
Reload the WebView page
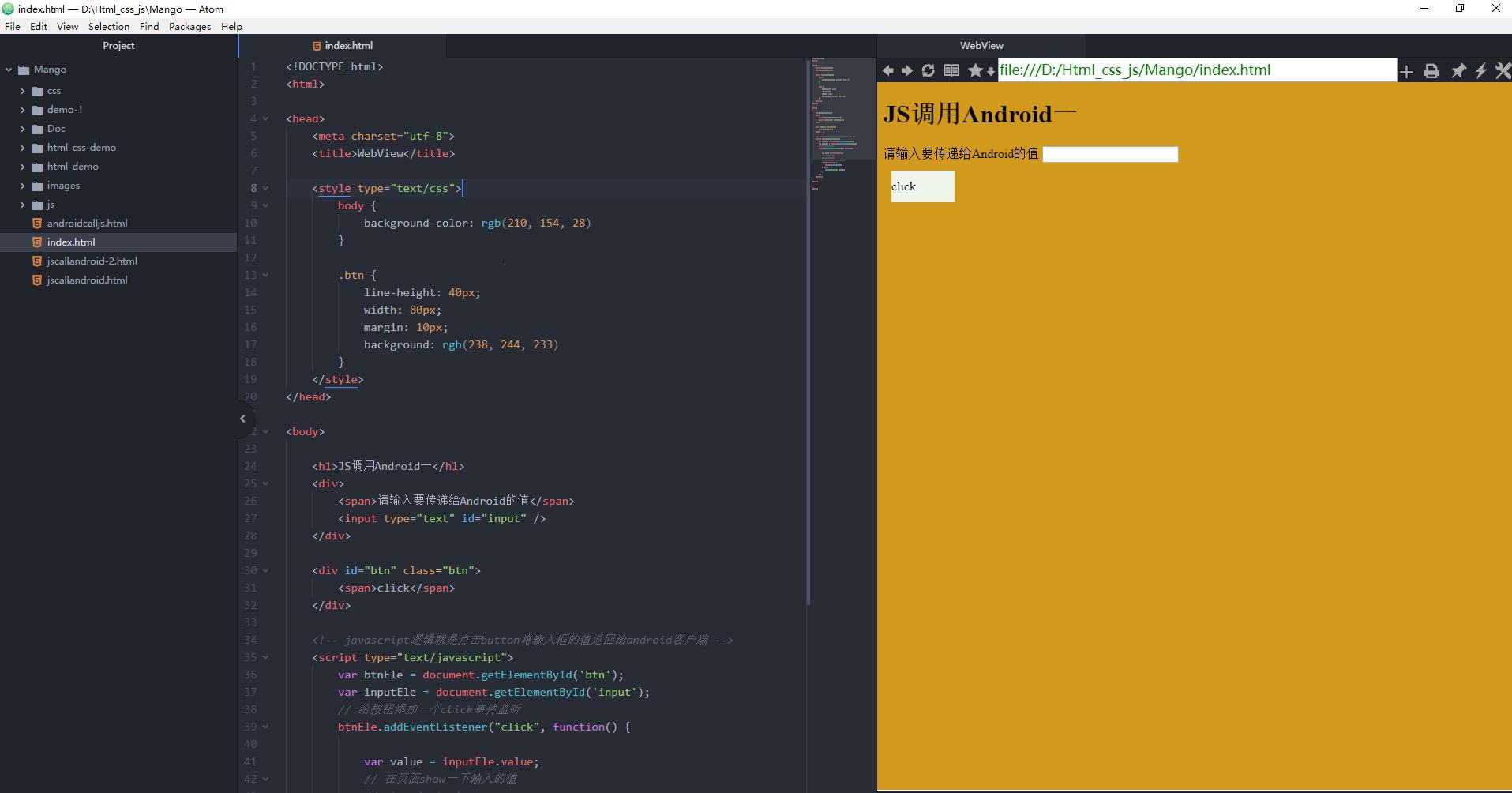[x=929, y=71]
